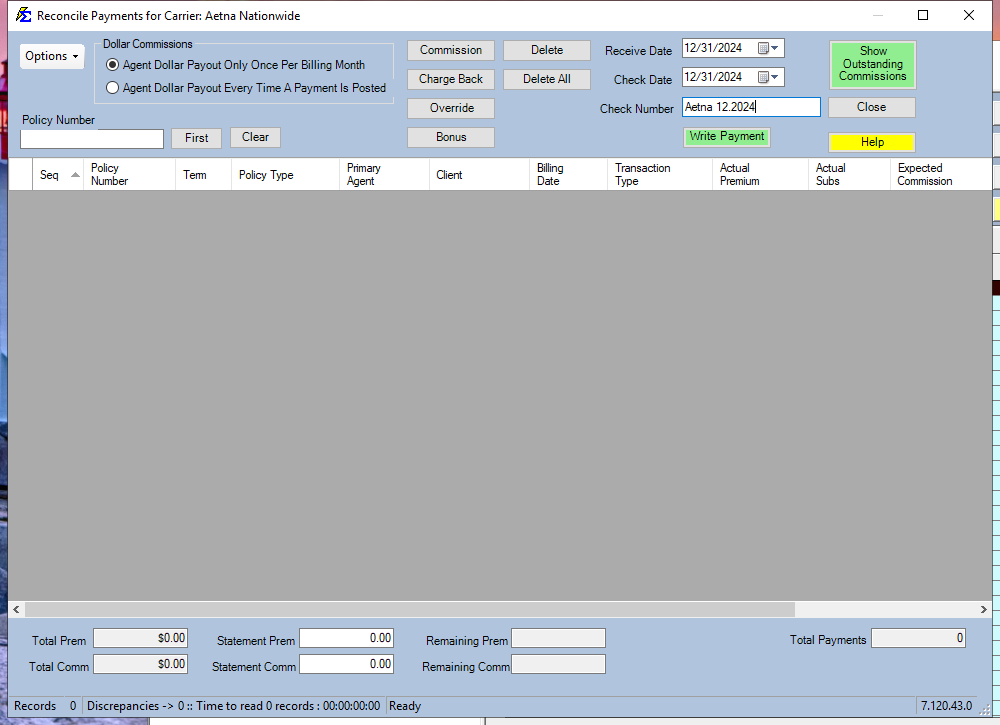The height and width of the screenshot is (725, 1000).
Task: Expand the Options dropdown menu
Action: point(52,56)
